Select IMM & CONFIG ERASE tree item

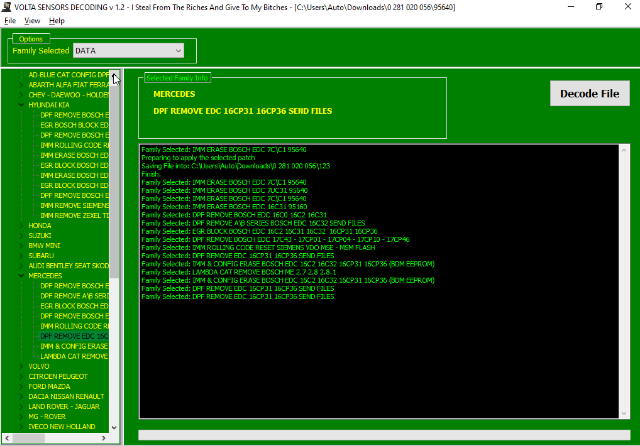tap(74, 346)
